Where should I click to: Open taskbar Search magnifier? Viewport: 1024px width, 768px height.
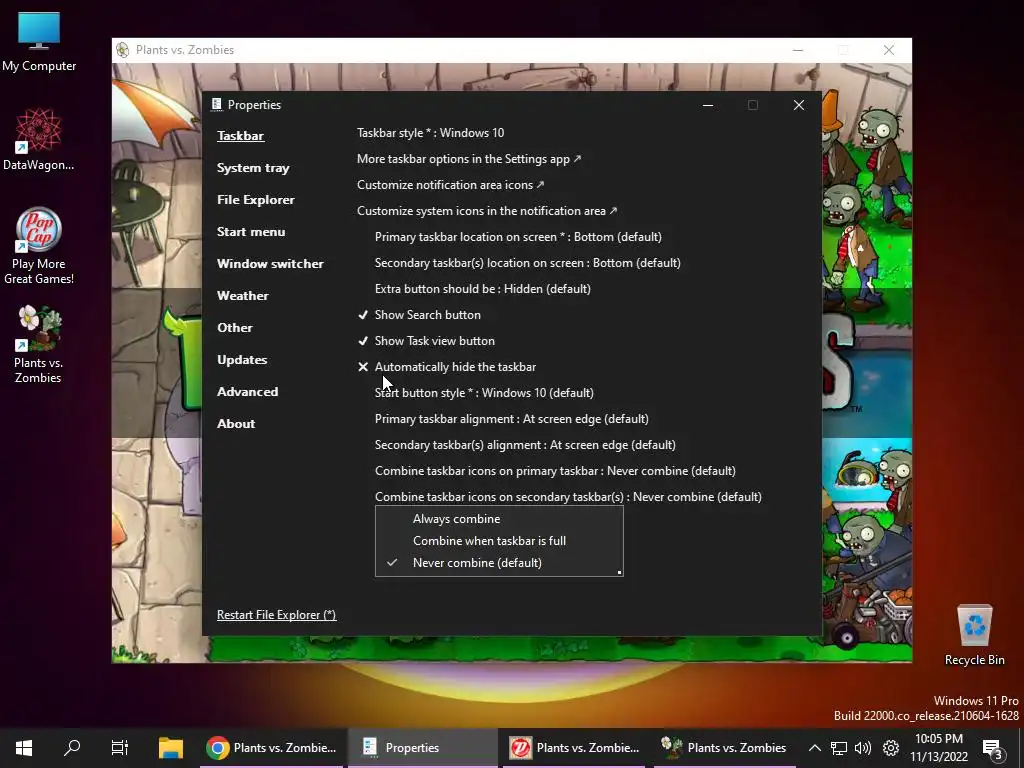(x=72, y=748)
